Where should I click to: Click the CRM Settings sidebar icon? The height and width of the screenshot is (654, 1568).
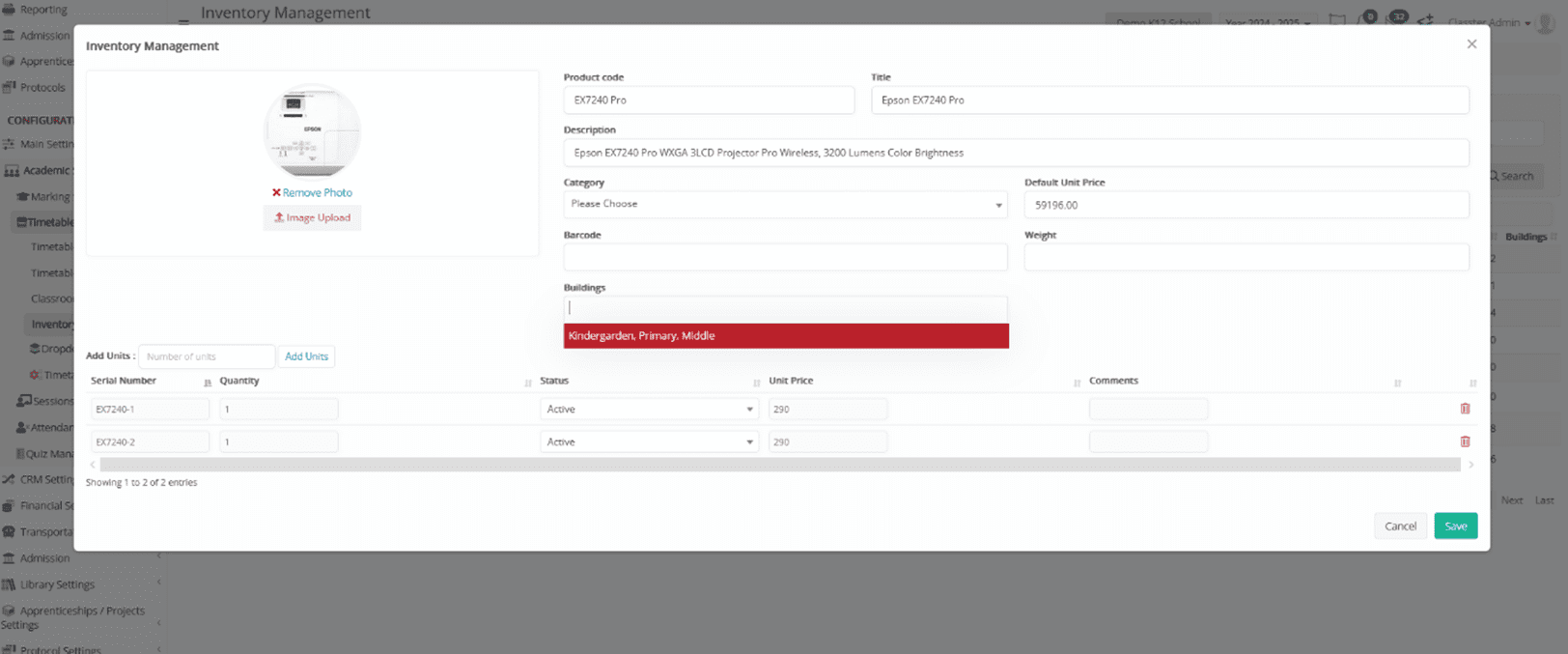(9, 479)
